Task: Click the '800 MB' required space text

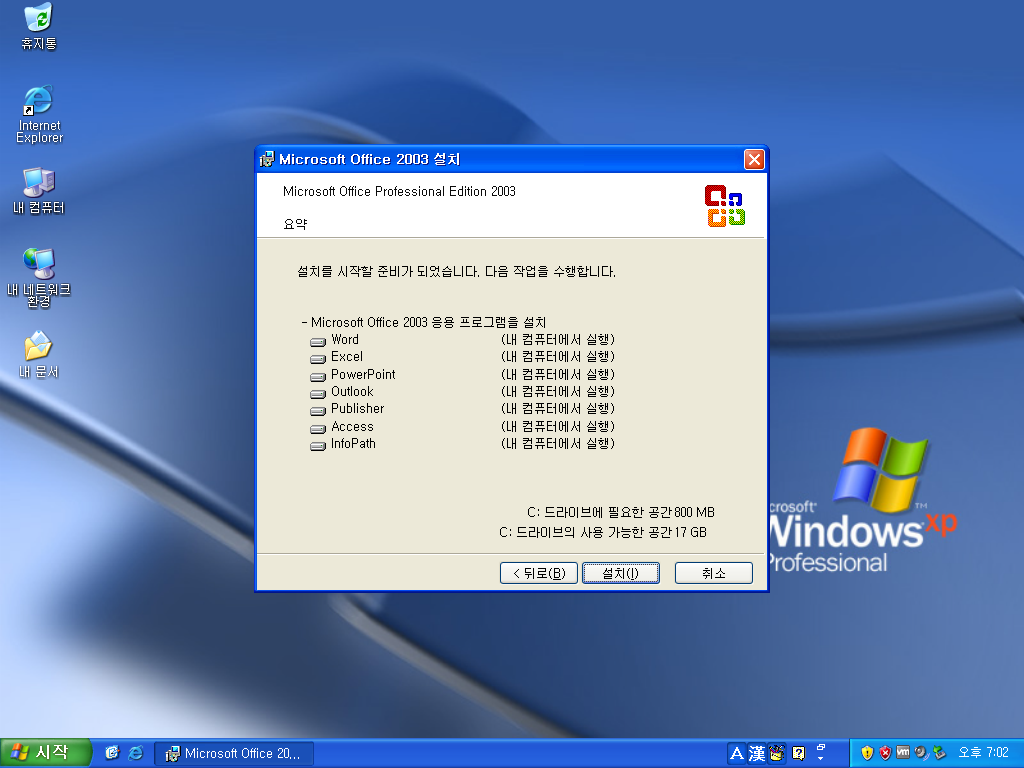Action: [694, 513]
